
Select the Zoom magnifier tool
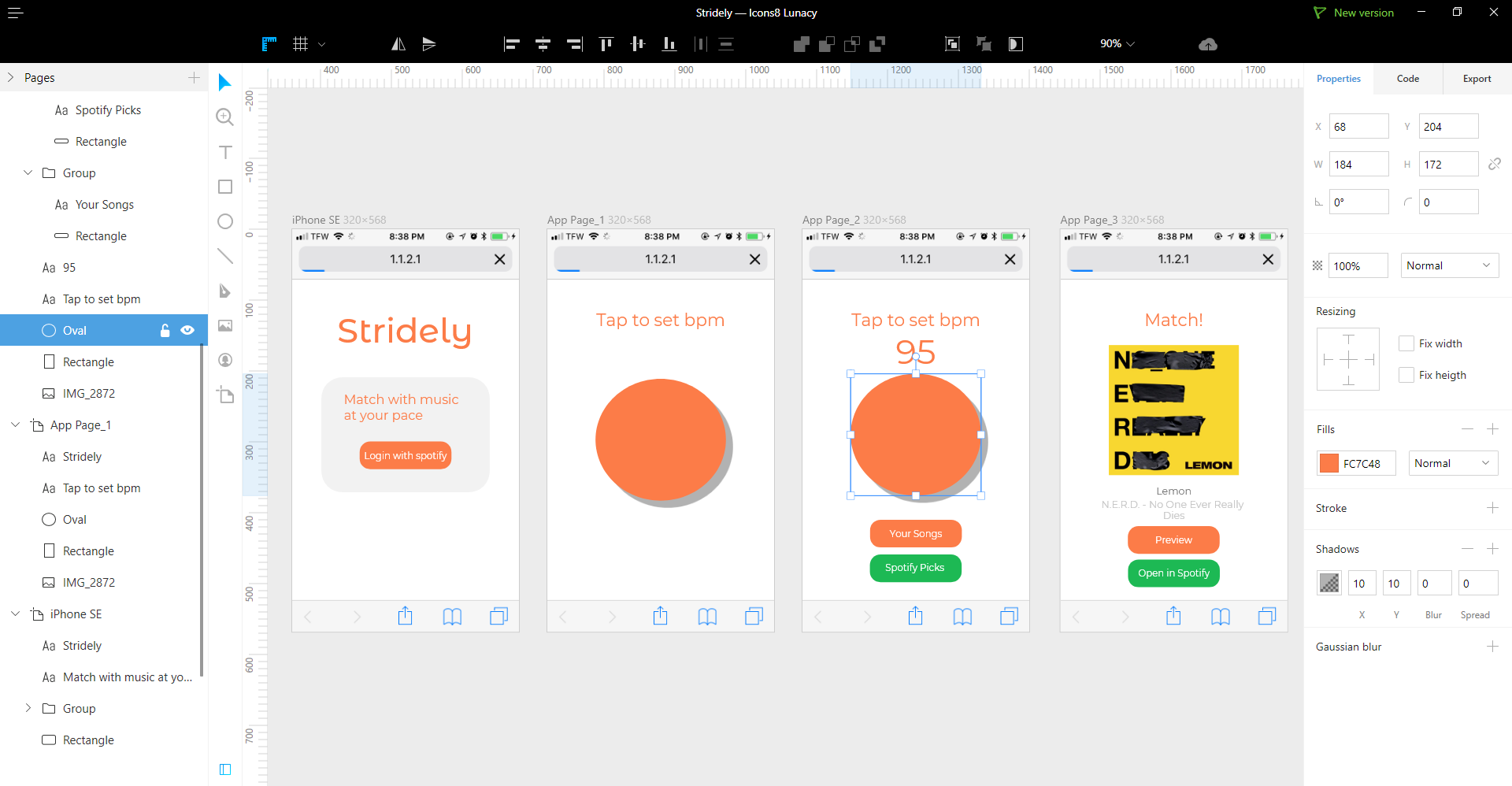coord(225,117)
